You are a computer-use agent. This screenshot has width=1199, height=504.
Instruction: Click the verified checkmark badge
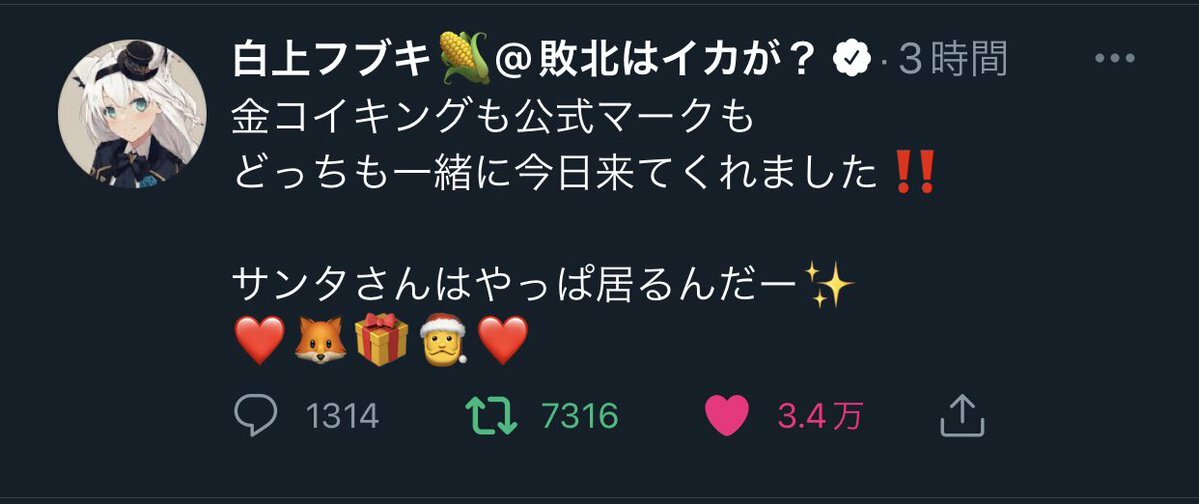[x=853, y=58]
